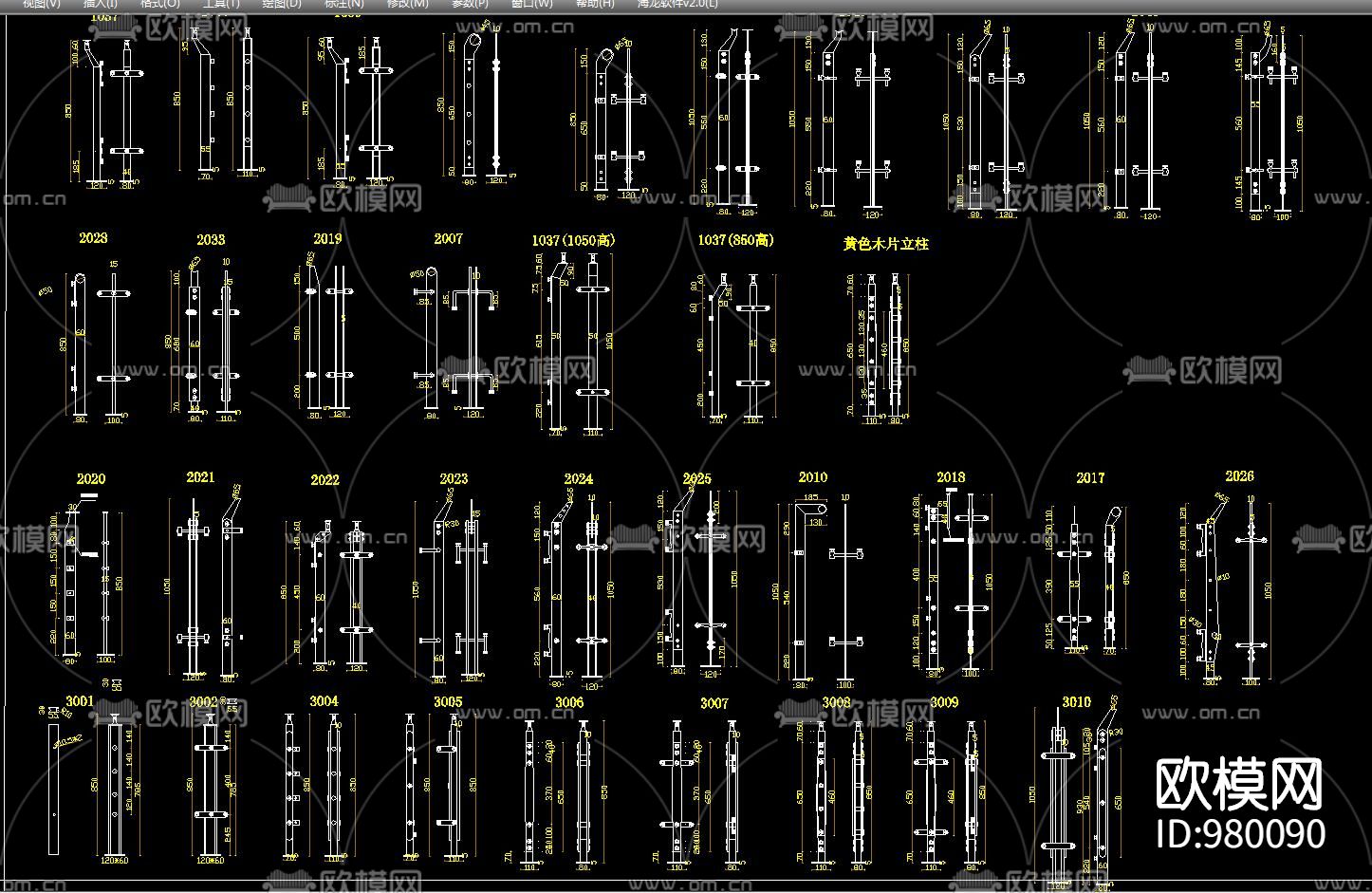Select the label text 2028

93,238
